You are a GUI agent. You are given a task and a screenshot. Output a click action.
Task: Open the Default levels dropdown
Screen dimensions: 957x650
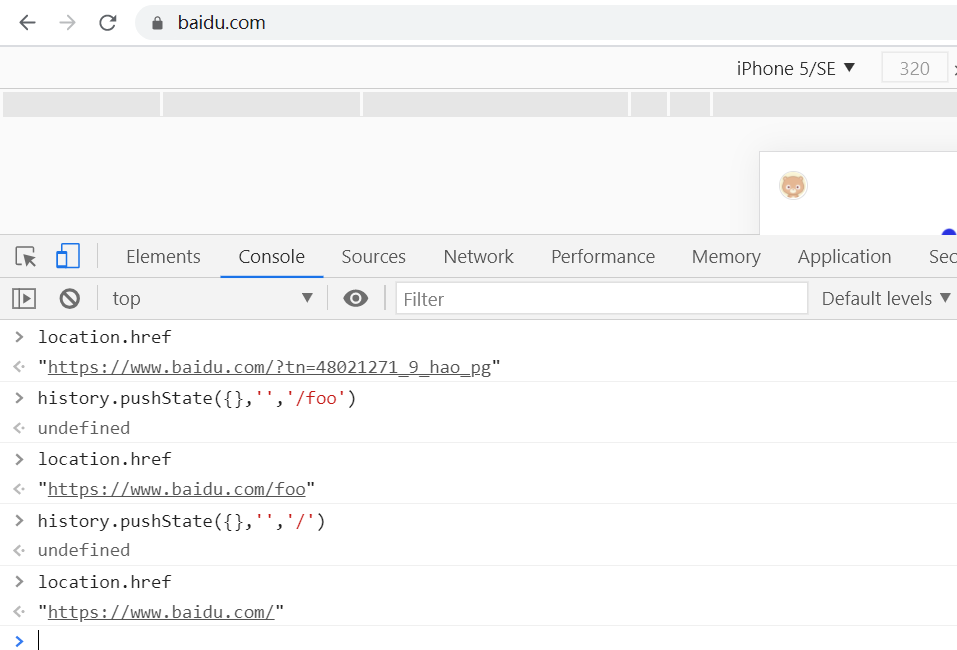point(886,298)
